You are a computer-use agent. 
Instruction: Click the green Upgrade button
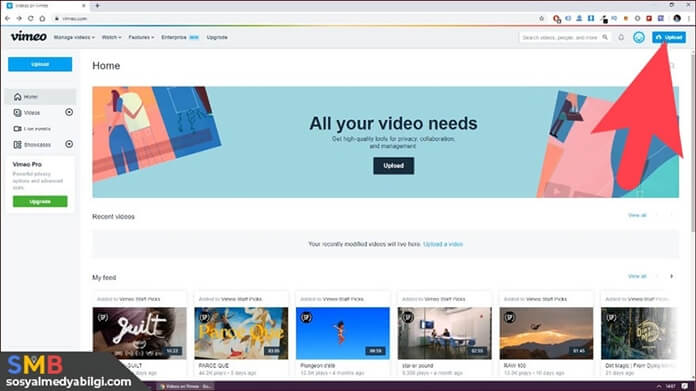pyautogui.click(x=40, y=201)
